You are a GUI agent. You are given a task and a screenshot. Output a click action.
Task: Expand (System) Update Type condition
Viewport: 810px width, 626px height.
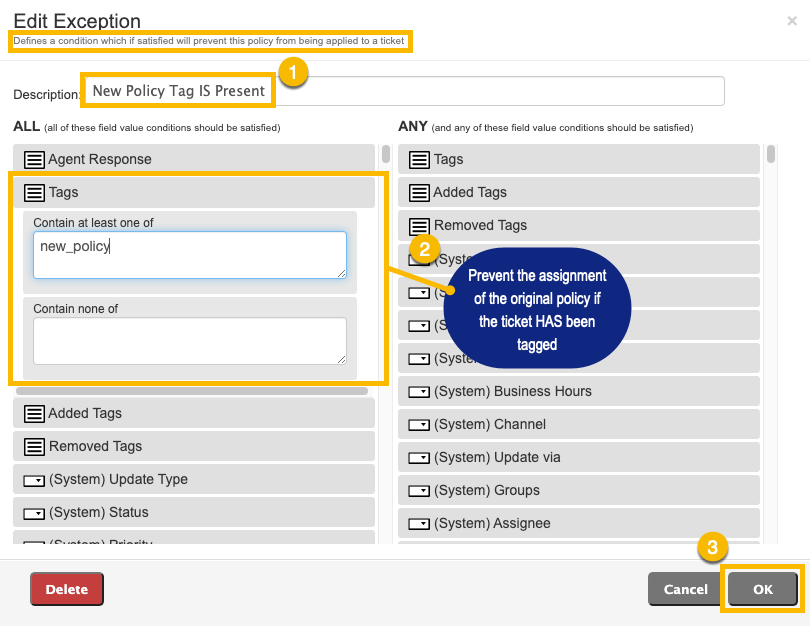194,479
